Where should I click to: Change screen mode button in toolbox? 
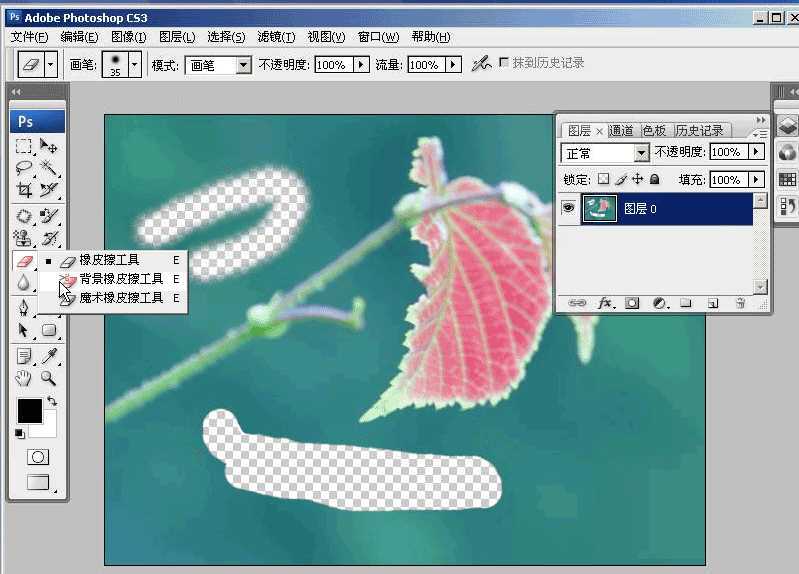(38, 482)
